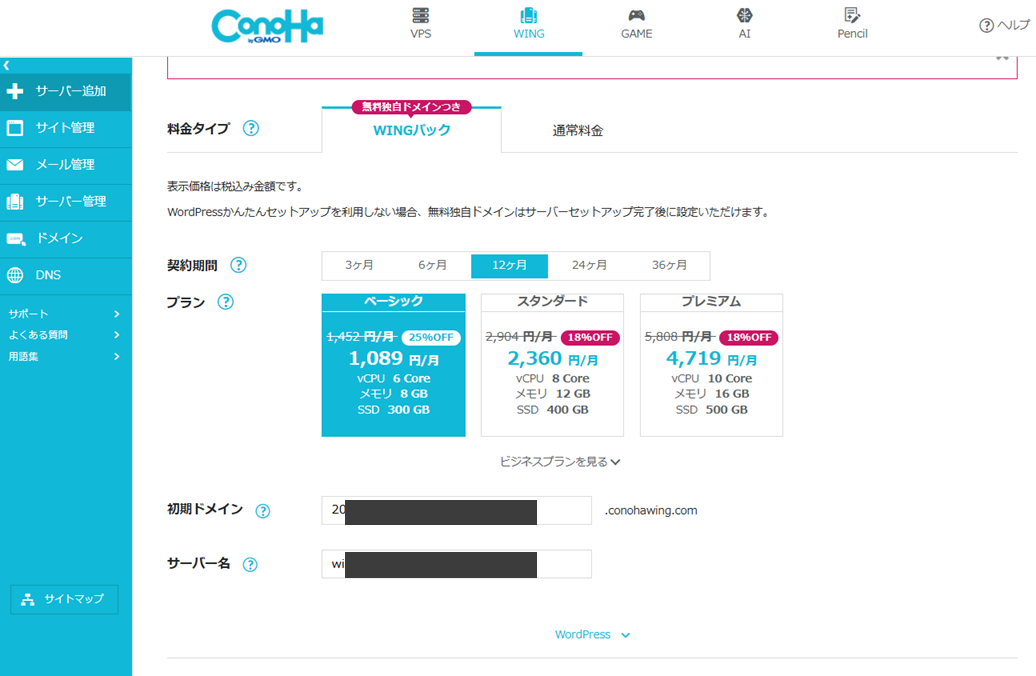Select the 通常料金 pricing tab
Image resolution: width=1036 pixels, height=676 pixels.
(x=577, y=131)
